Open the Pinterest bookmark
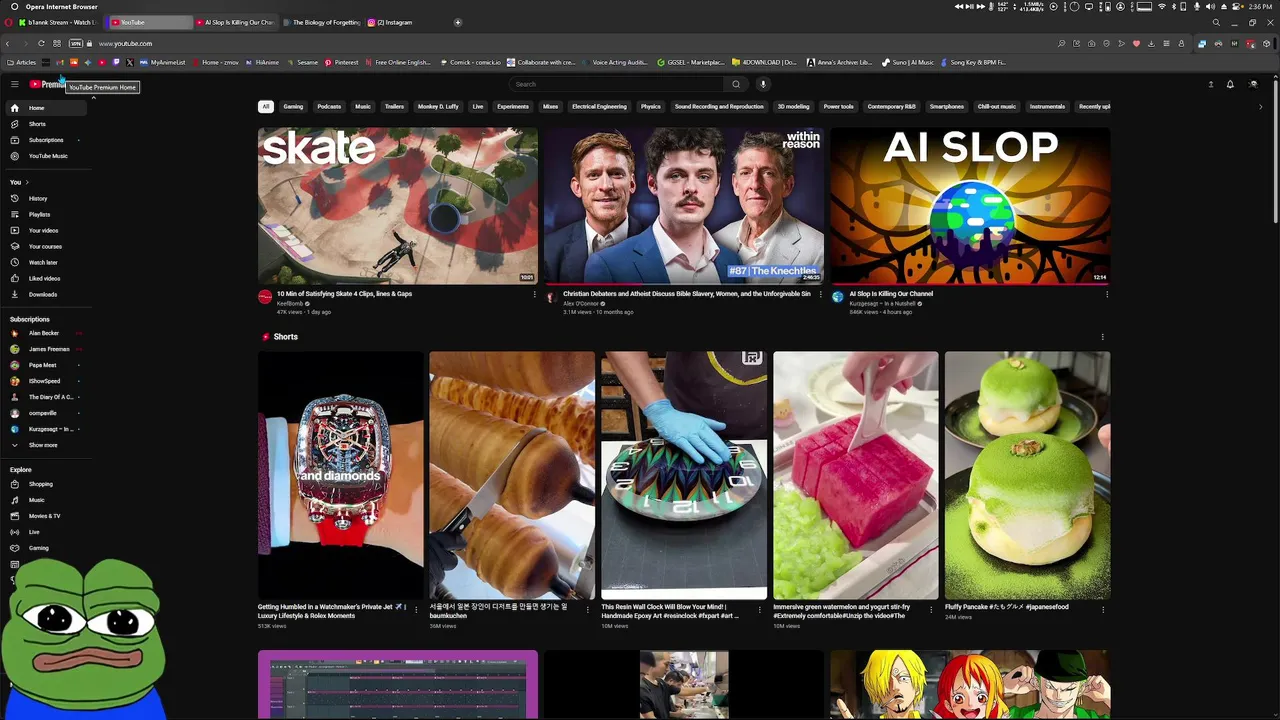Viewport: 1280px width, 720px height. tap(341, 62)
